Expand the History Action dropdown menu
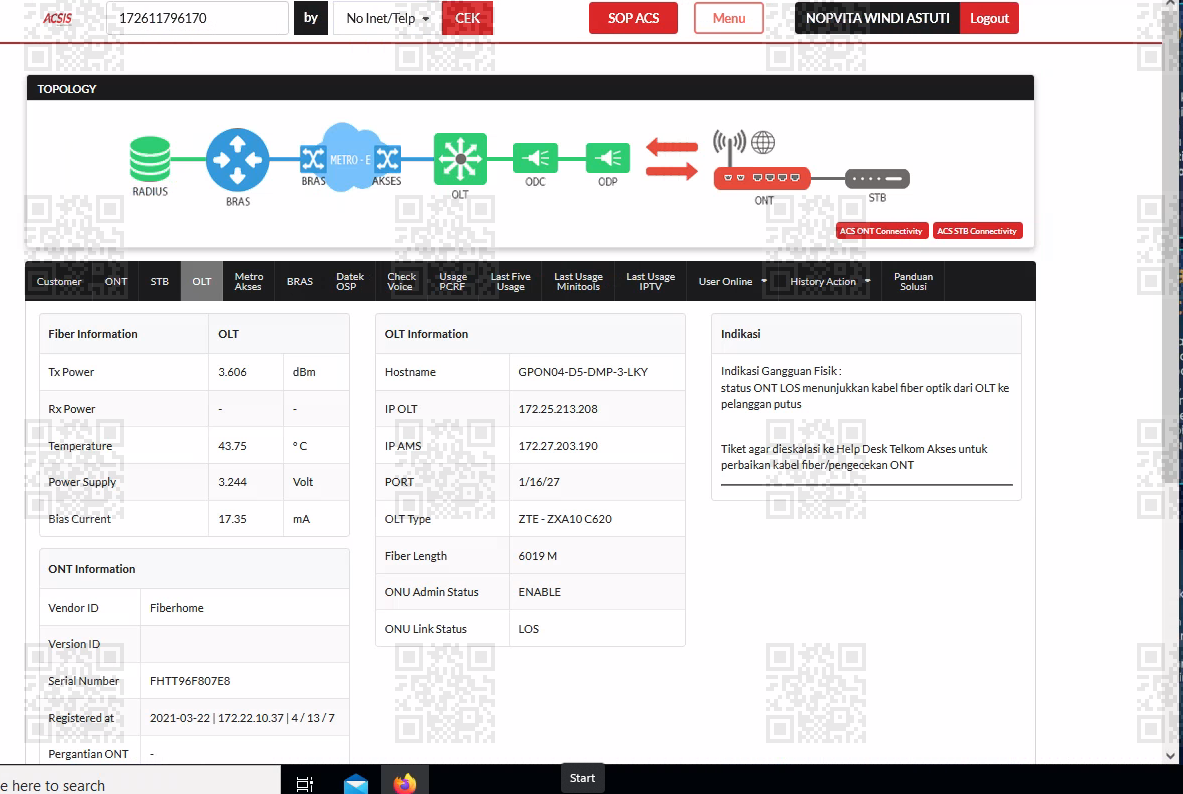The width and height of the screenshot is (1183, 794). [830, 282]
